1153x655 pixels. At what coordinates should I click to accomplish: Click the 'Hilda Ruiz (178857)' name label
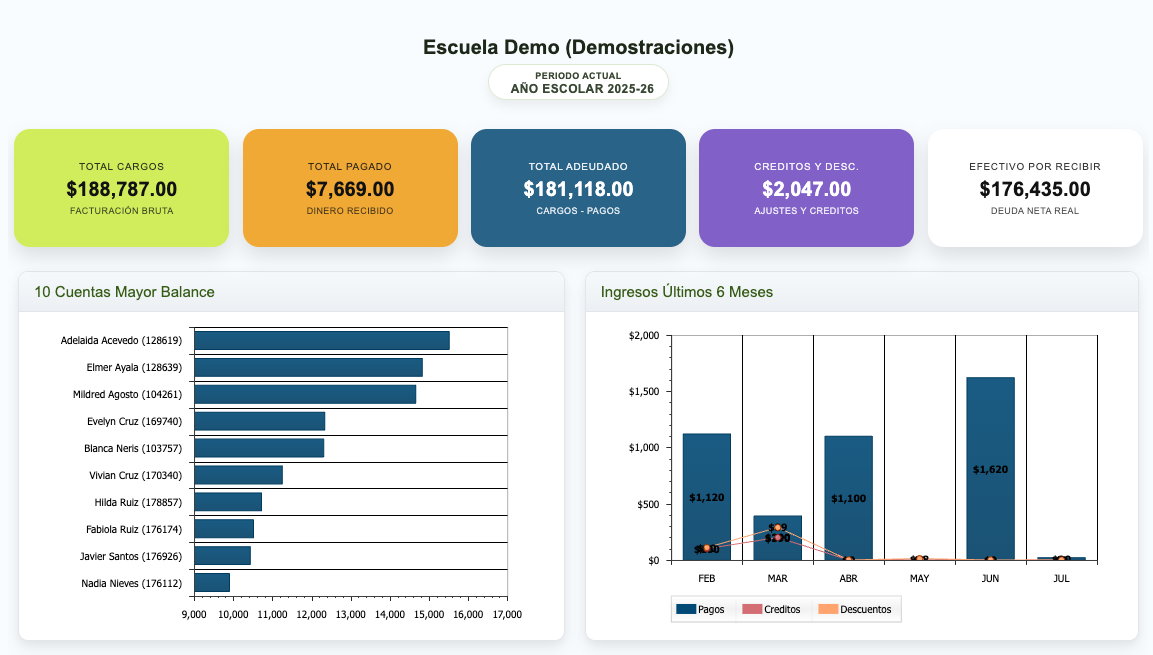click(138, 502)
